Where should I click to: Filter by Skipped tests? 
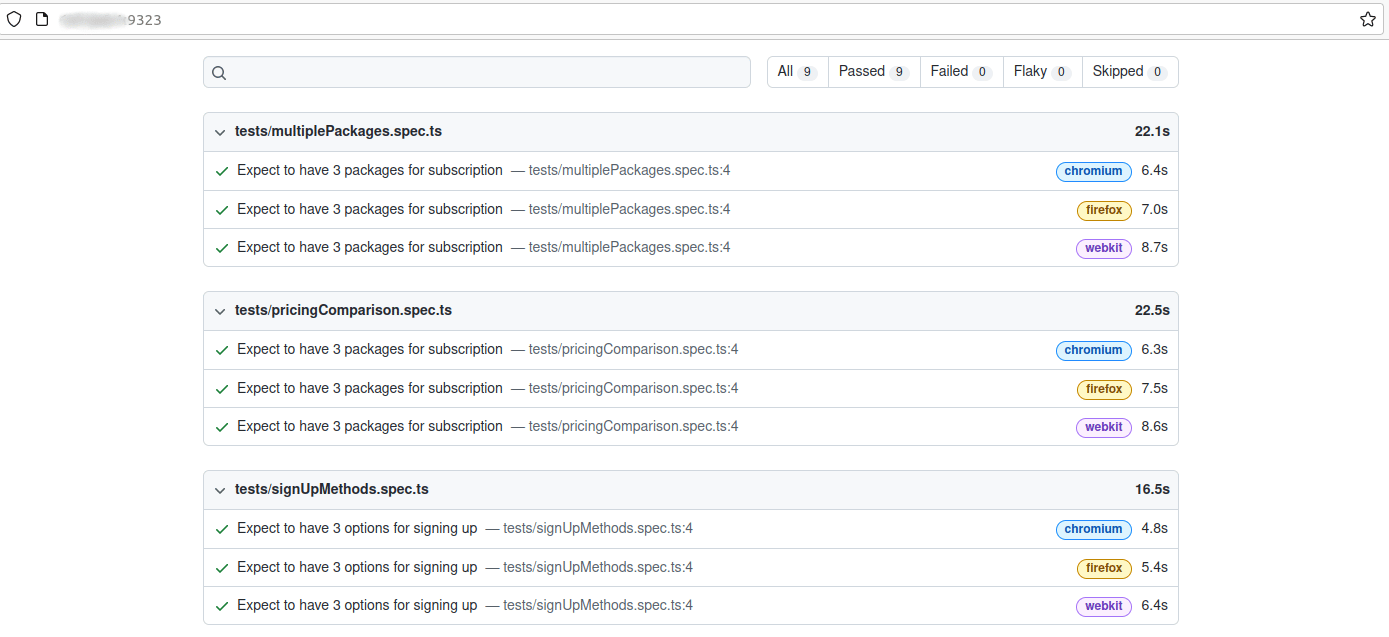pyautogui.click(x=1130, y=72)
